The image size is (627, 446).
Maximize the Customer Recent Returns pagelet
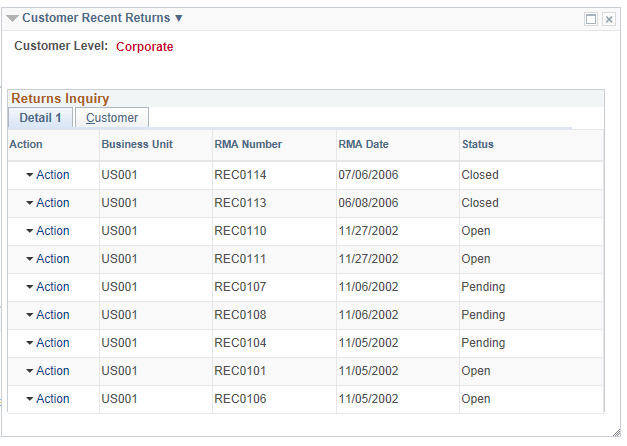tap(591, 19)
